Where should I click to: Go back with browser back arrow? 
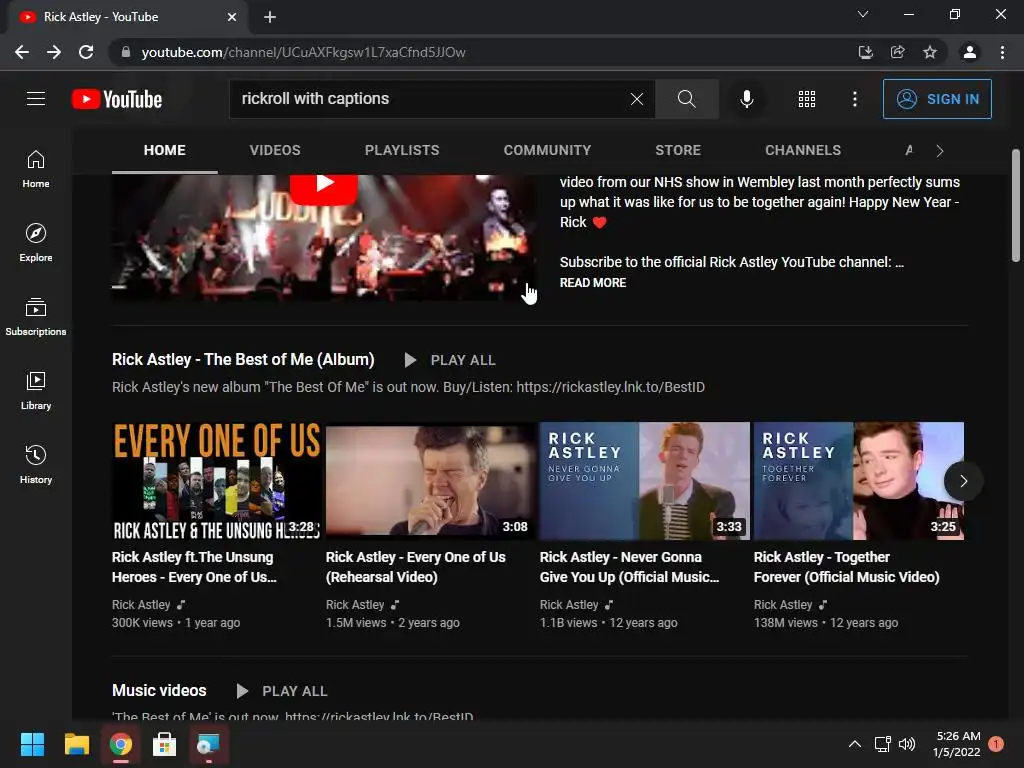pyautogui.click(x=22, y=52)
